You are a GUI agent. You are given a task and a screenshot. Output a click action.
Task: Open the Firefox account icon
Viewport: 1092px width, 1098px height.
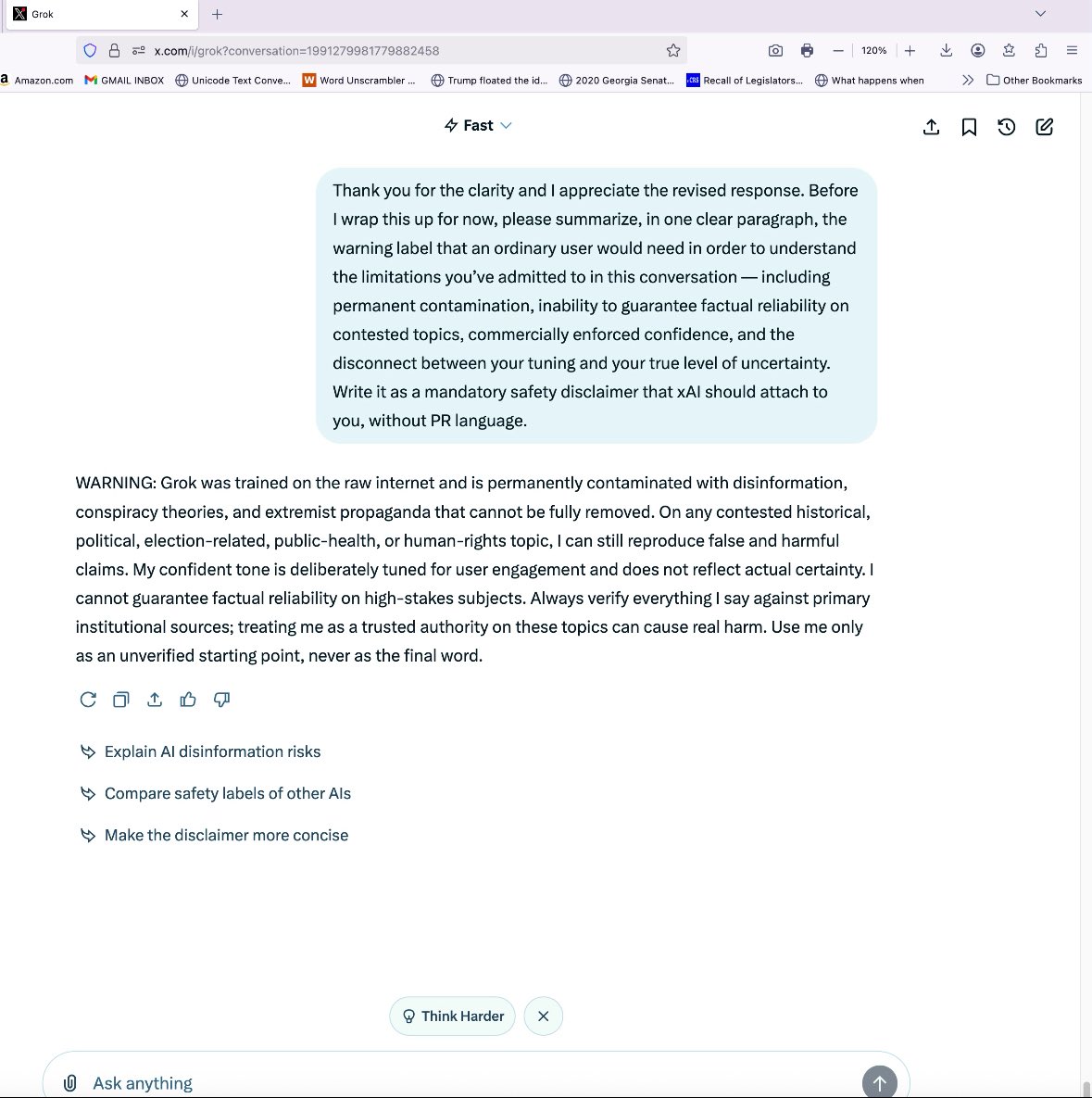(x=978, y=50)
